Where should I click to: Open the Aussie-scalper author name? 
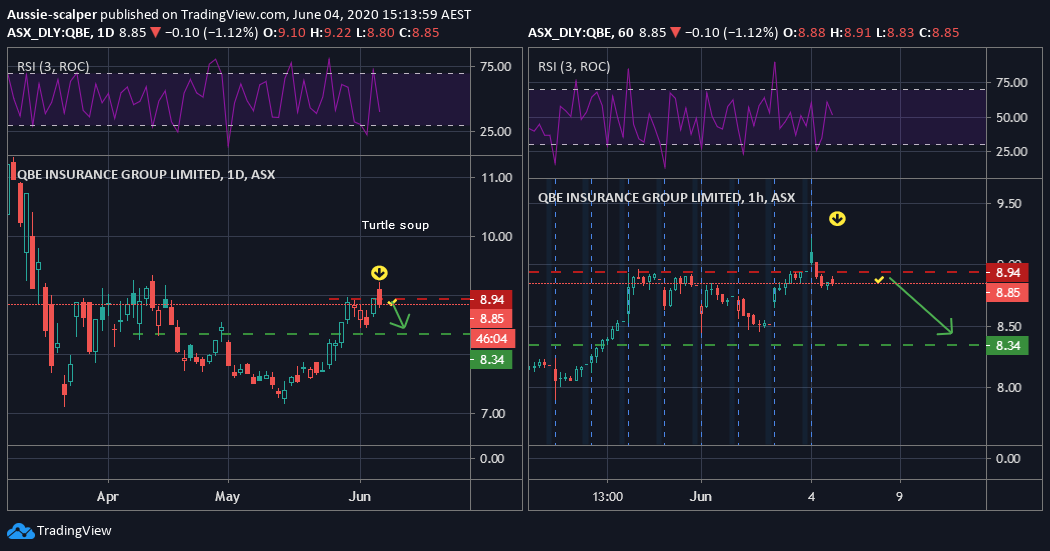click(52, 14)
